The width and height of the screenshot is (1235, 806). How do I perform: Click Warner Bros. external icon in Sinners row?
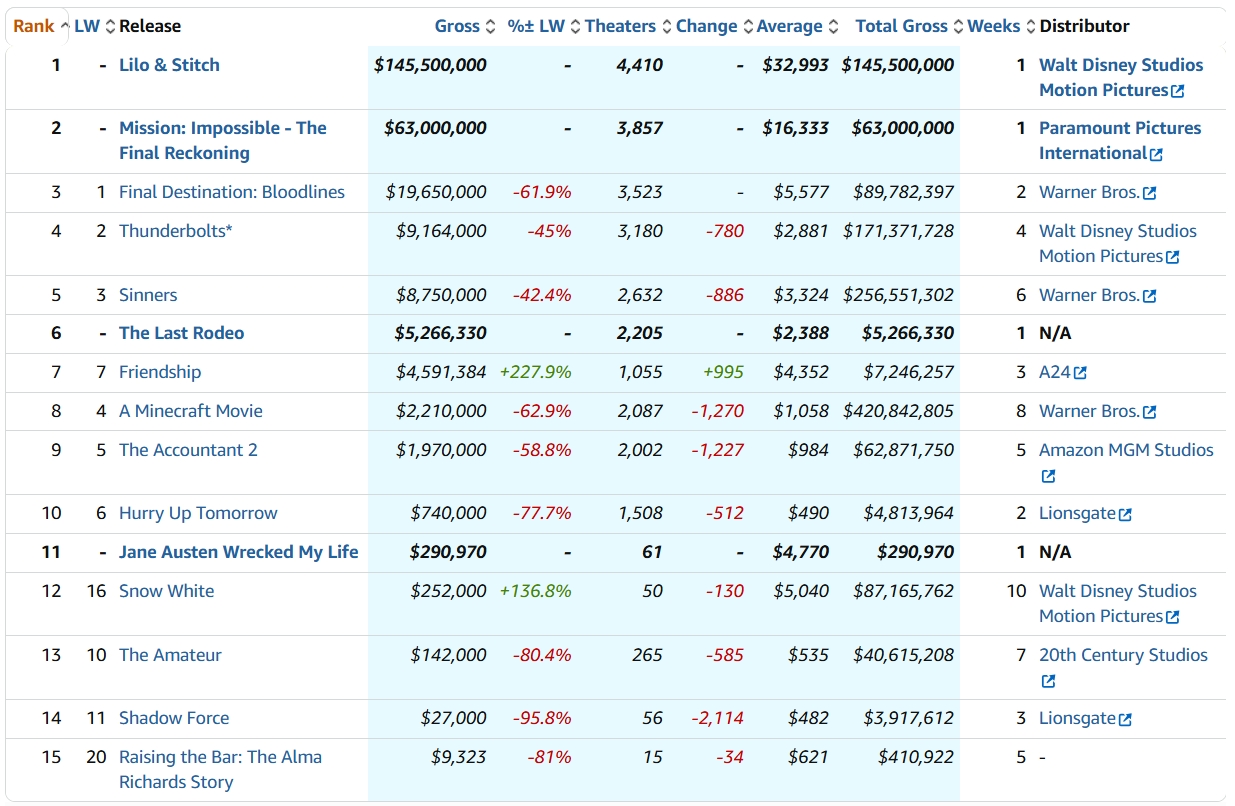[x=1149, y=296]
